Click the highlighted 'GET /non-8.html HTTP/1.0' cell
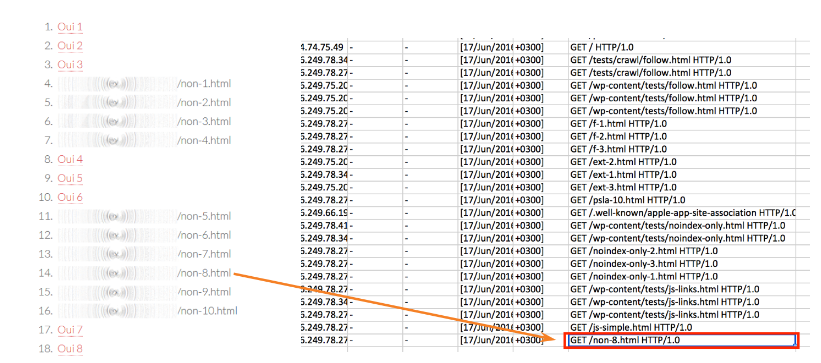This screenshot has width=821, height=363. click(681, 340)
